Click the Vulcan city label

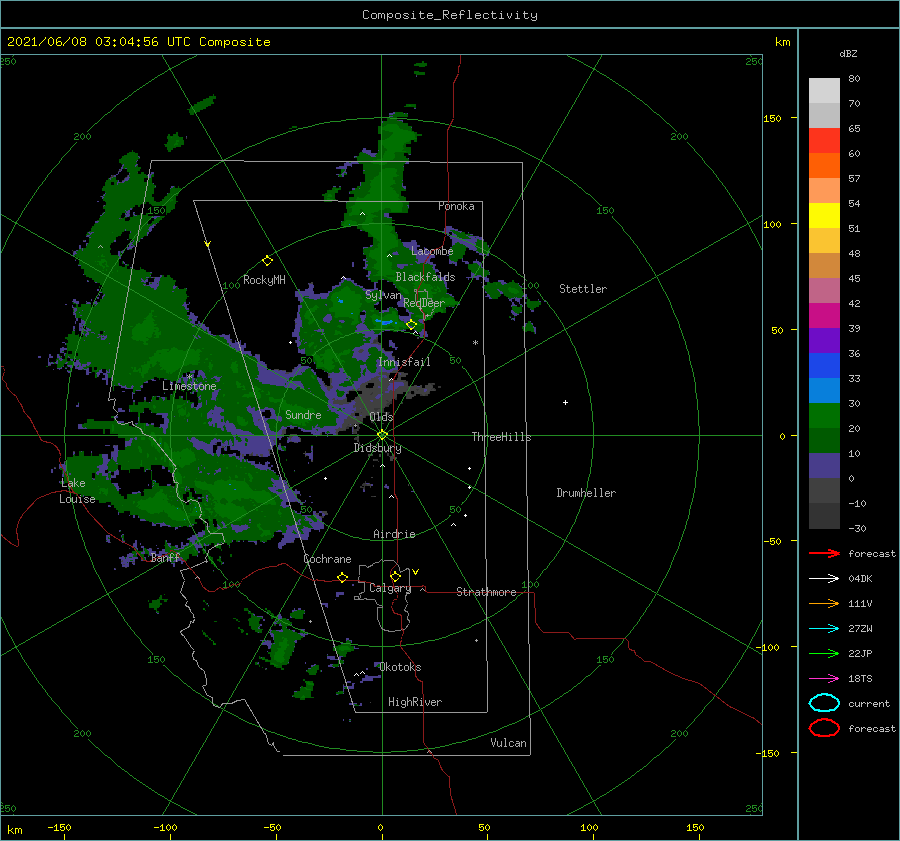pyautogui.click(x=508, y=743)
